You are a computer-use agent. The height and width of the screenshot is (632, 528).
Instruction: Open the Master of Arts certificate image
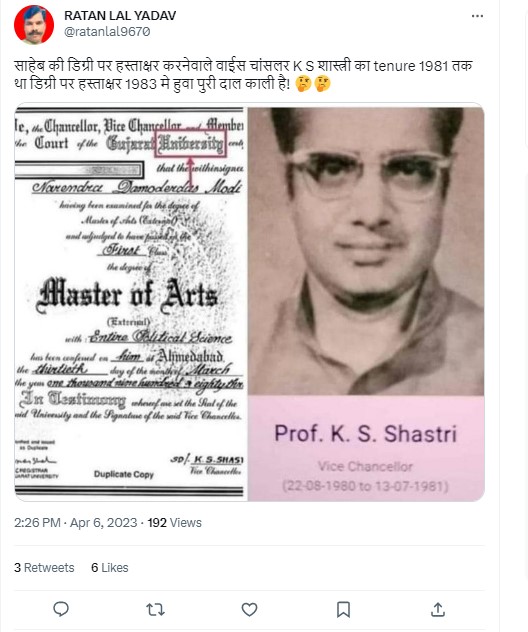[x=131, y=302]
